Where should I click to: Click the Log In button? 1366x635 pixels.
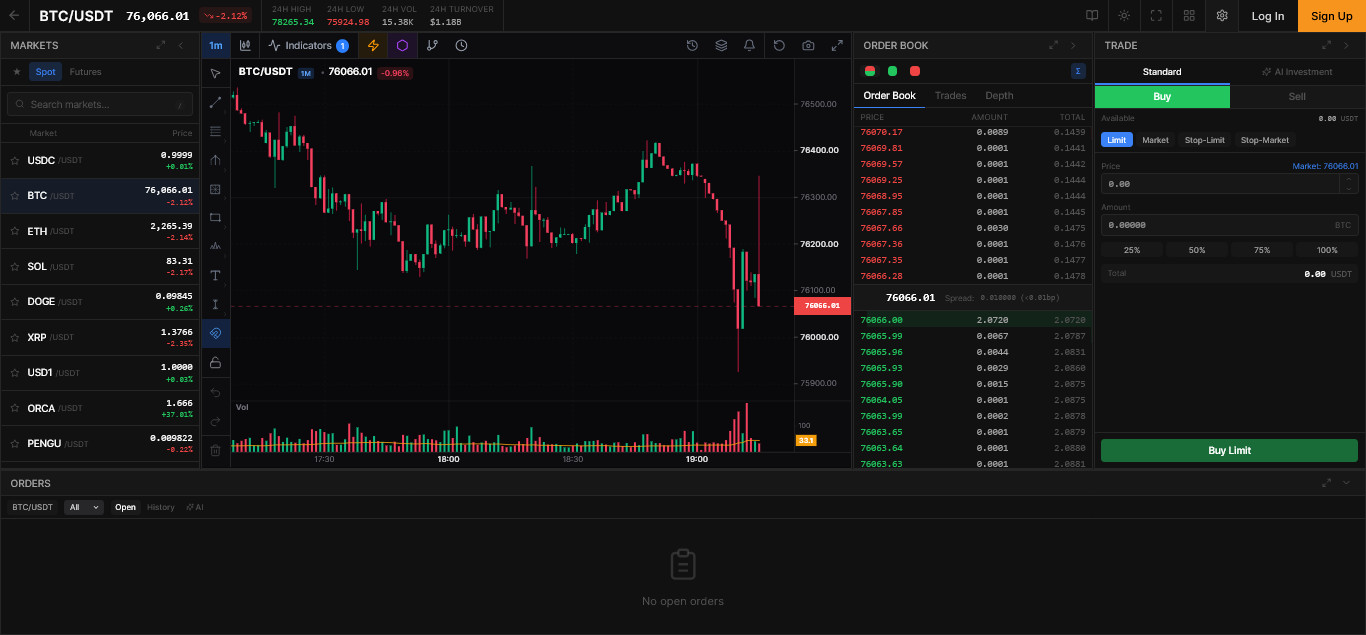[1267, 16]
